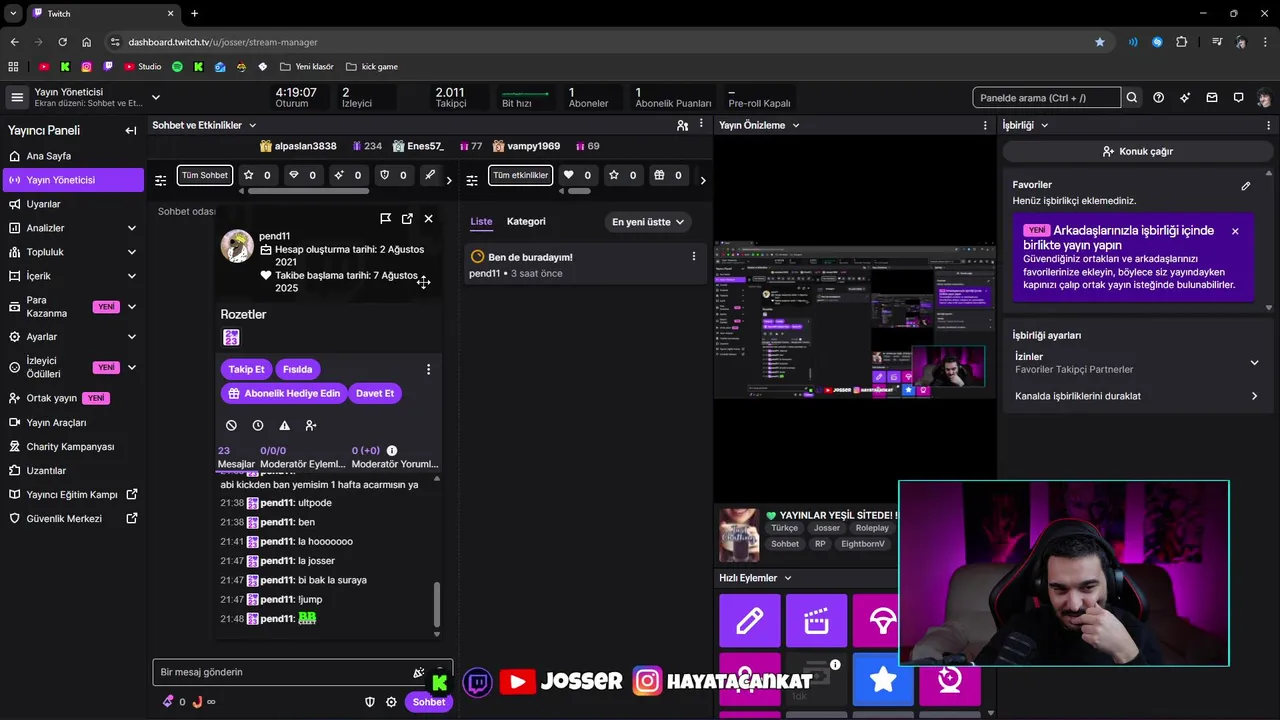Click the Konuk çağır button
Screen dimensions: 1280x720
[x=1137, y=151]
